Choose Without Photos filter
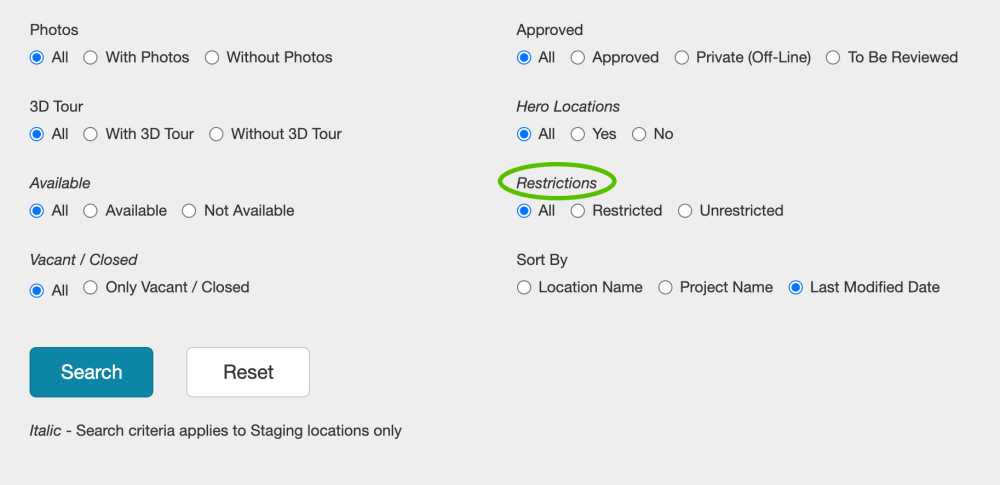This screenshot has height=485, width=1000. 212,58
